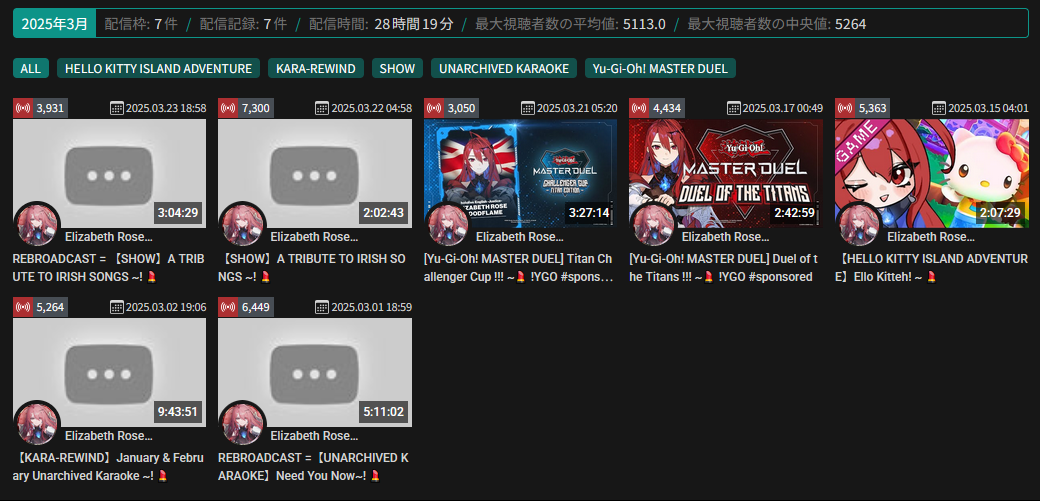Open Ello Kitteh stream title
This screenshot has width=1040, height=501.
click(x=931, y=267)
